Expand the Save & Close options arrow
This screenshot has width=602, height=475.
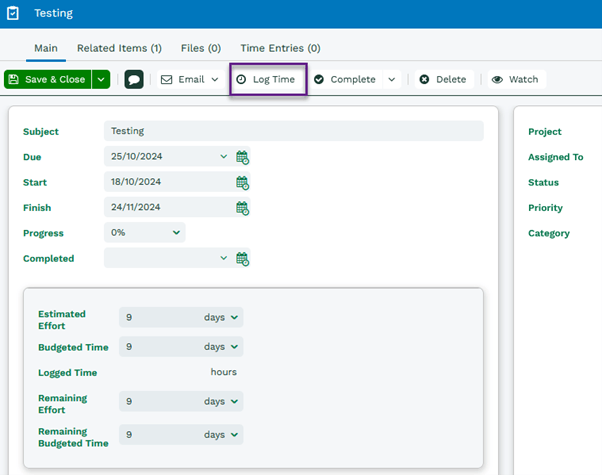101,79
